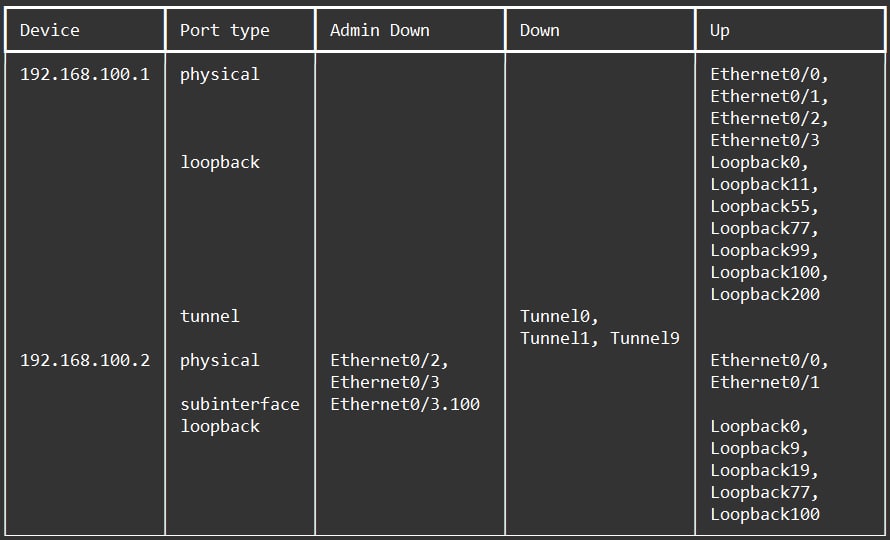Select Ethernet0/3.100 in Admin Down column
Viewport: 890px width, 540px height.
[x=405, y=404]
